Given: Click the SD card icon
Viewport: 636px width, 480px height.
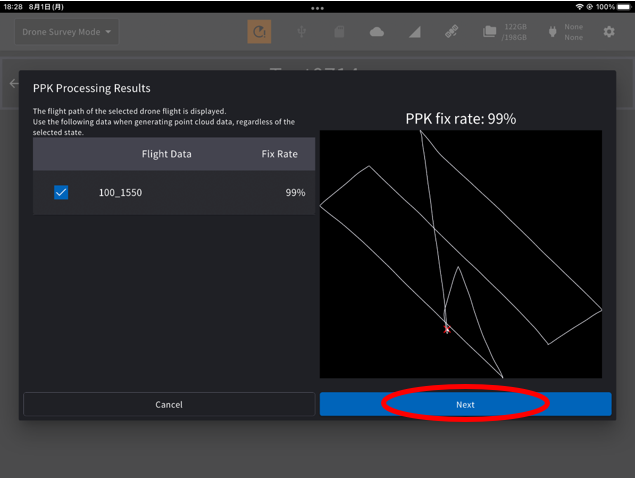Looking at the screenshot, I should pyautogui.click(x=339, y=32).
